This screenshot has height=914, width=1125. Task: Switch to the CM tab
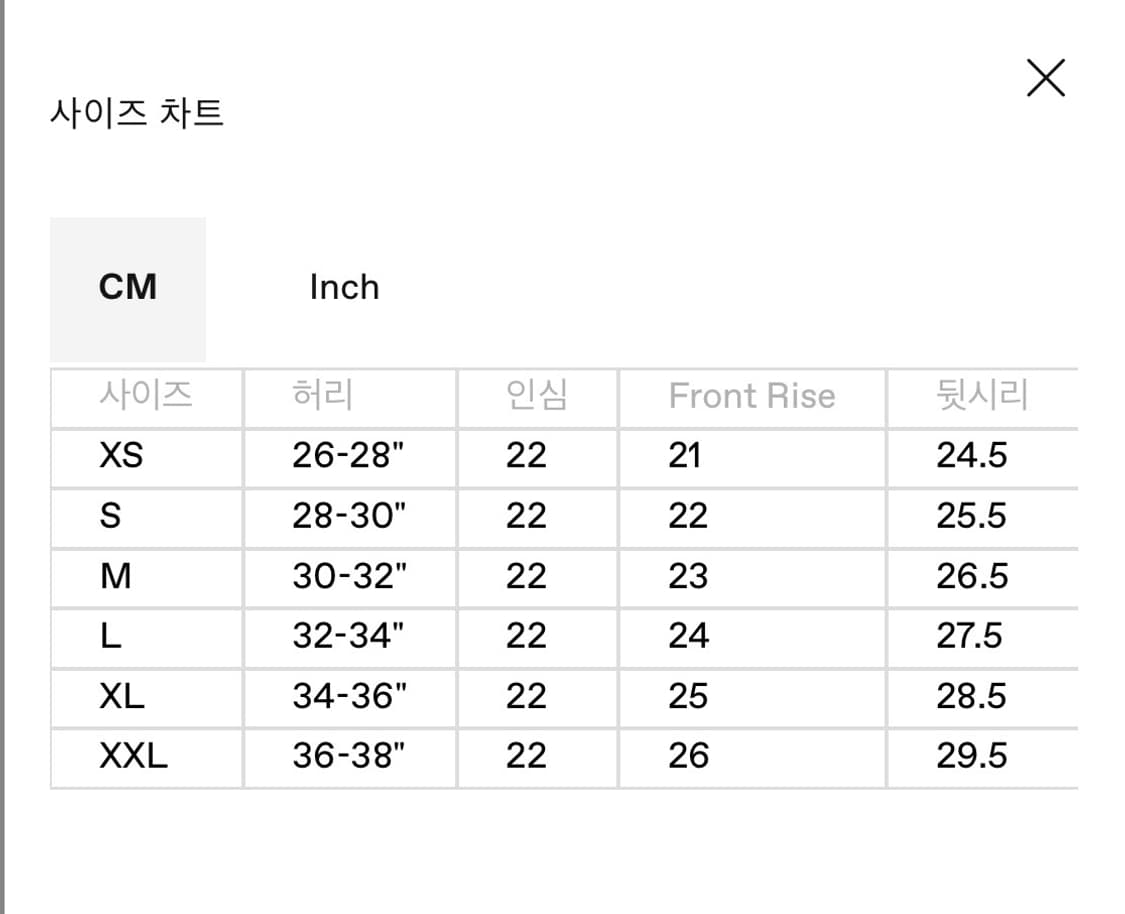coord(128,288)
